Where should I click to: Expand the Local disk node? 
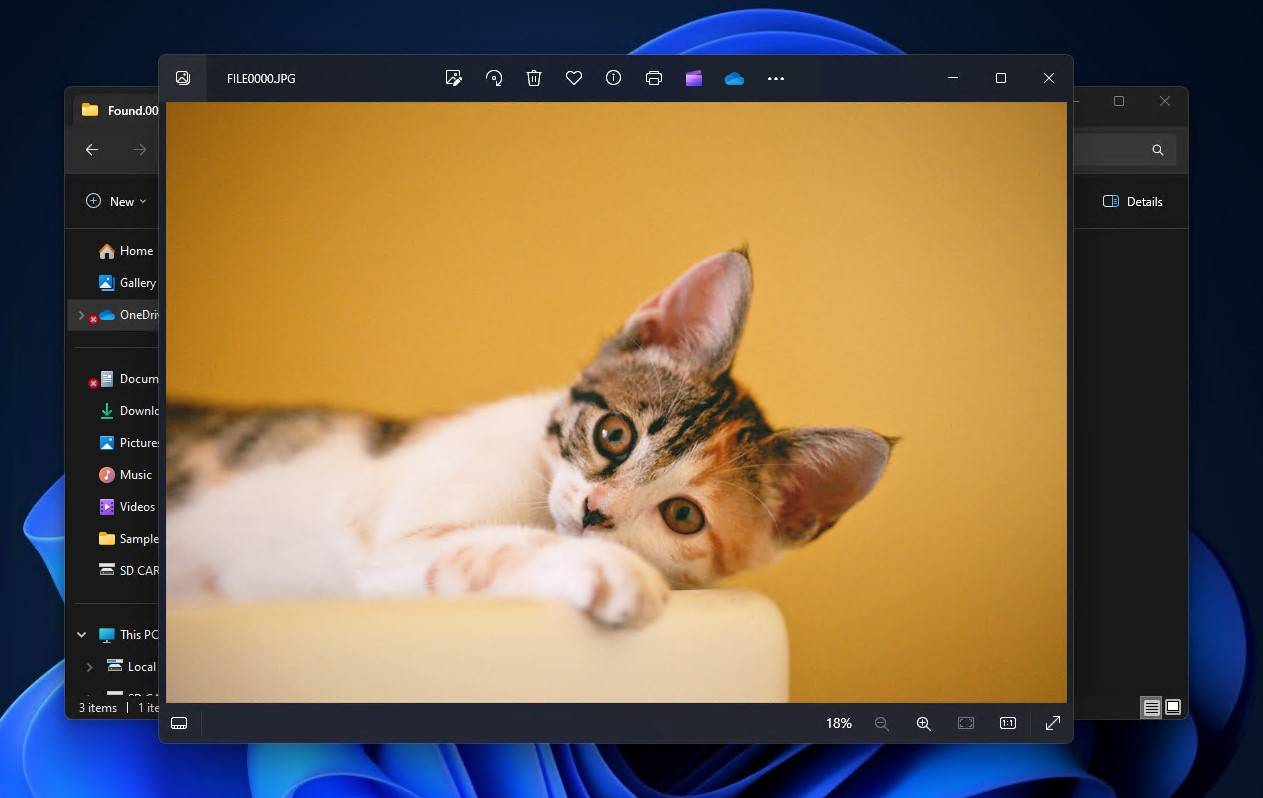click(x=89, y=667)
